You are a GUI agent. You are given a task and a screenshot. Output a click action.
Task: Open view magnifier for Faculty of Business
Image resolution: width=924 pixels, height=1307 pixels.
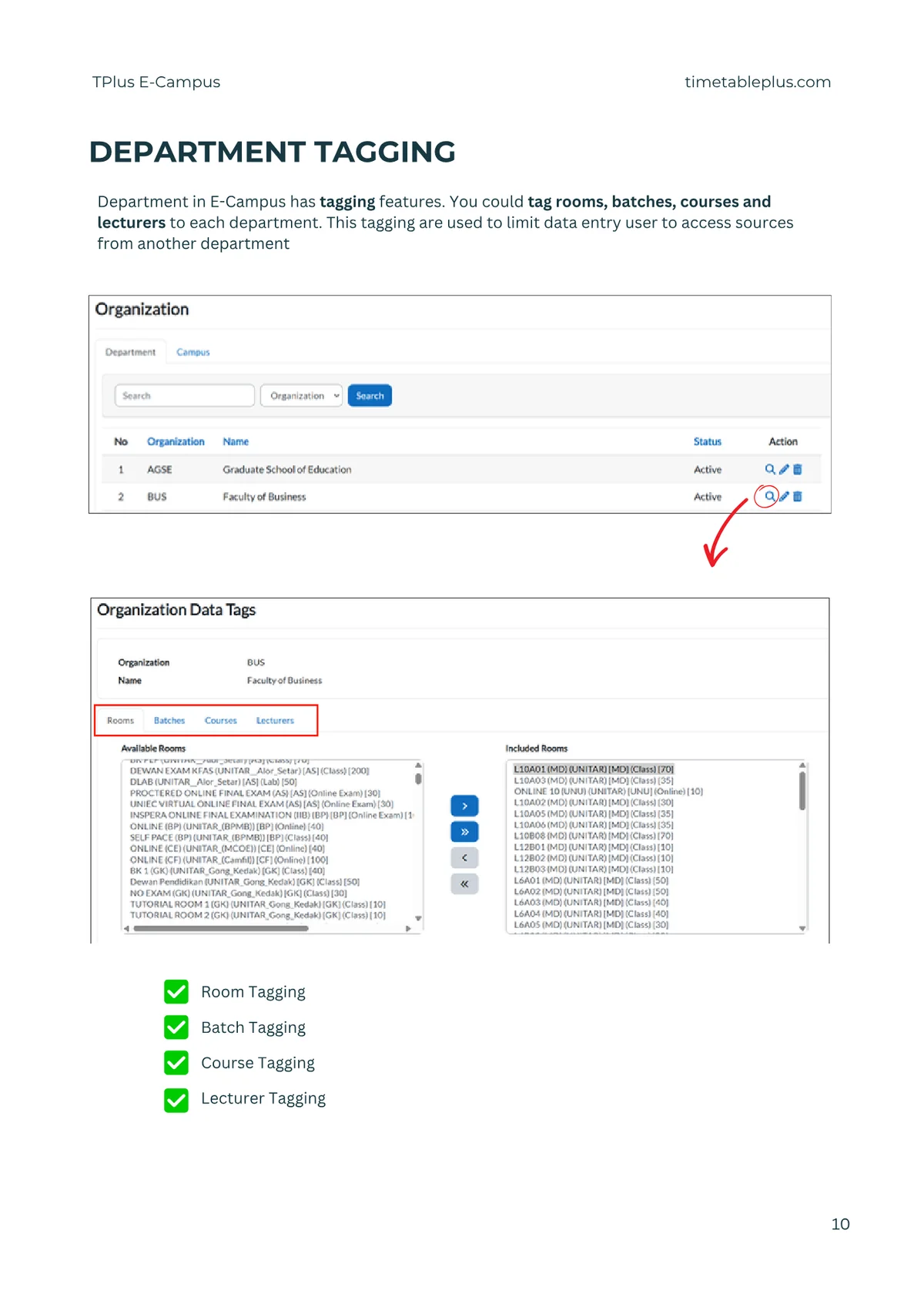(x=769, y=497)
